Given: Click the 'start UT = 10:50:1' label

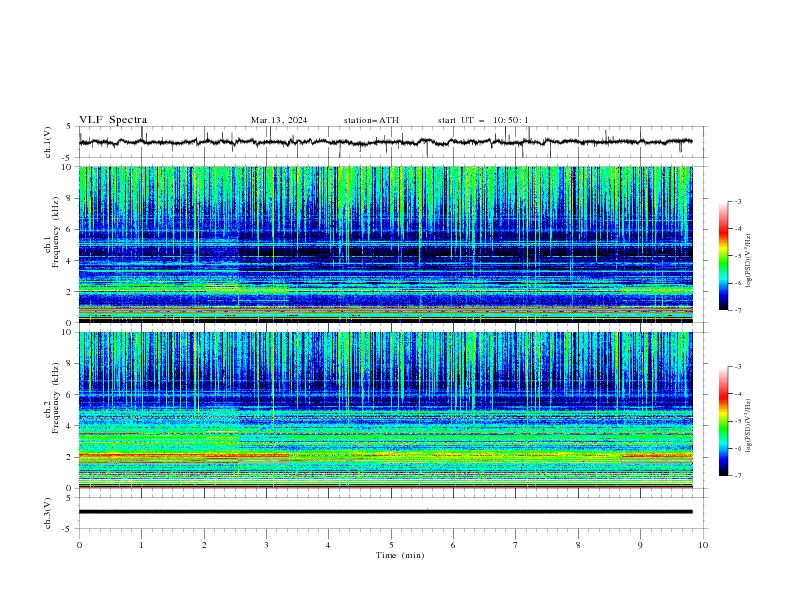Looking at the screenshot, I should tap(483, 120).
